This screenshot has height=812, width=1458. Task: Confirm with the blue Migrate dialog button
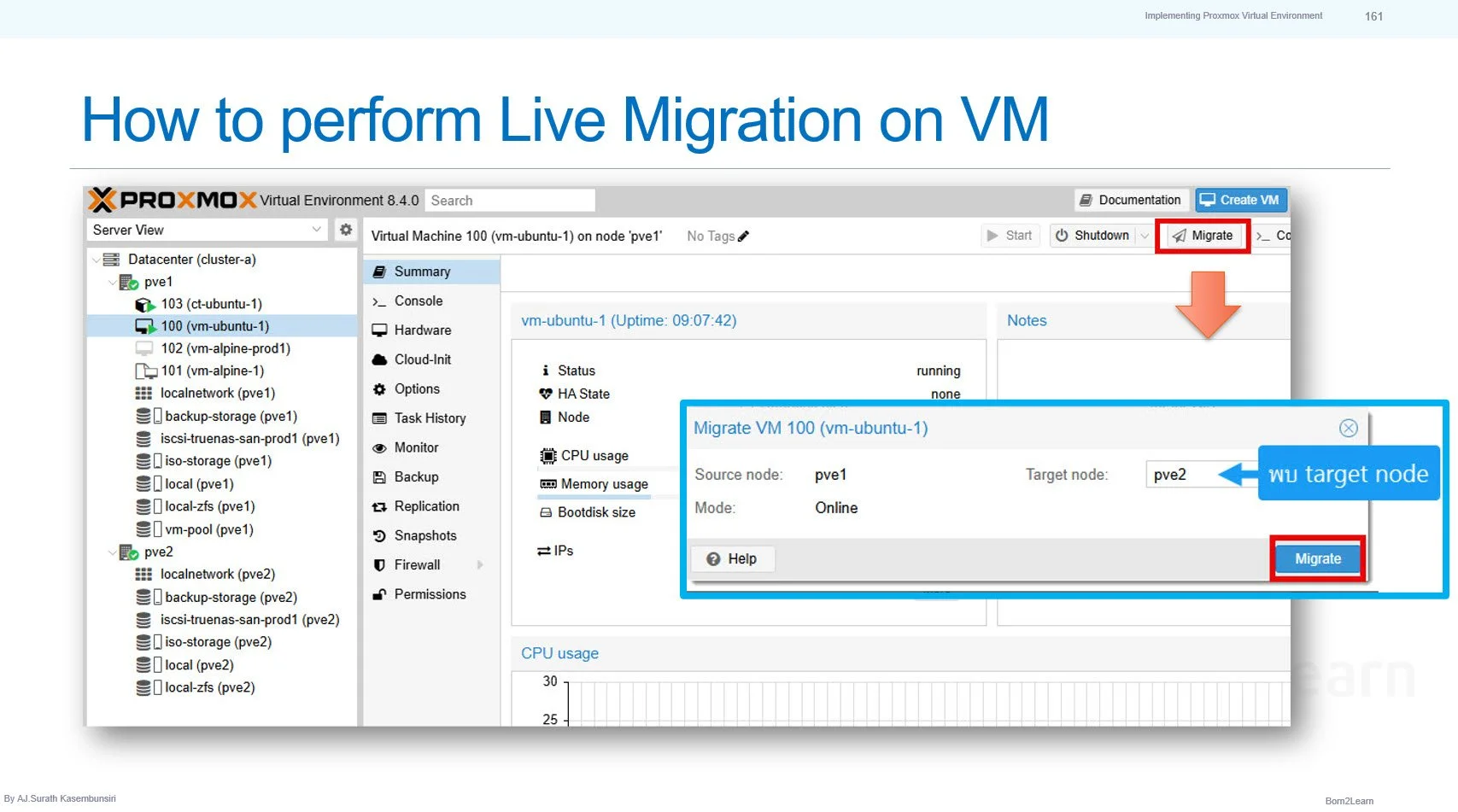1317,558
